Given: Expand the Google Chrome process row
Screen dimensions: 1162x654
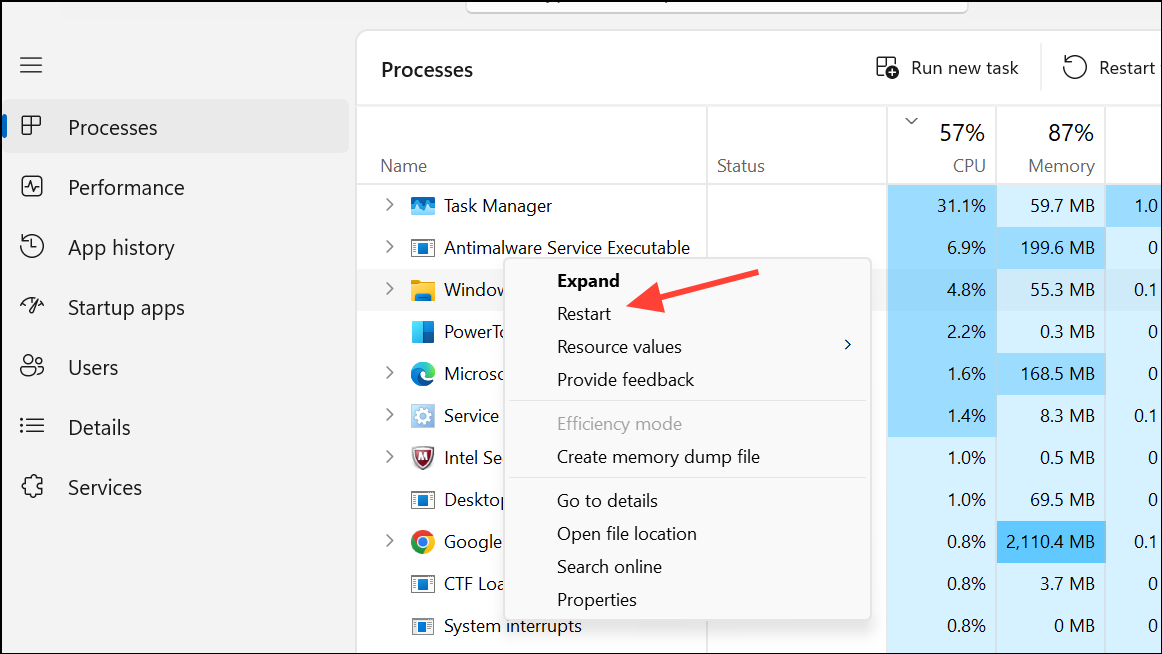Looking at the screenshot, I should coord(390,541).
